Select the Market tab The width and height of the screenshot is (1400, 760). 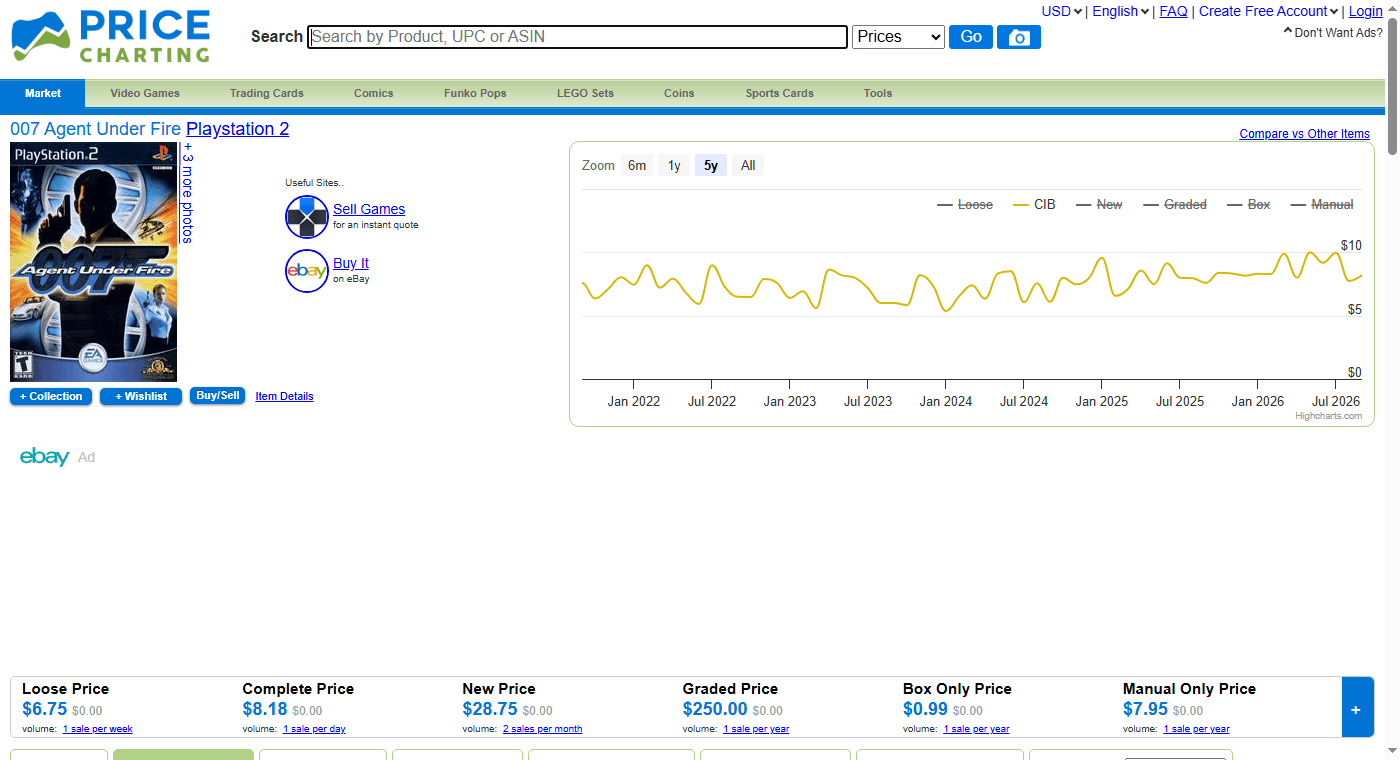(43, 93)
